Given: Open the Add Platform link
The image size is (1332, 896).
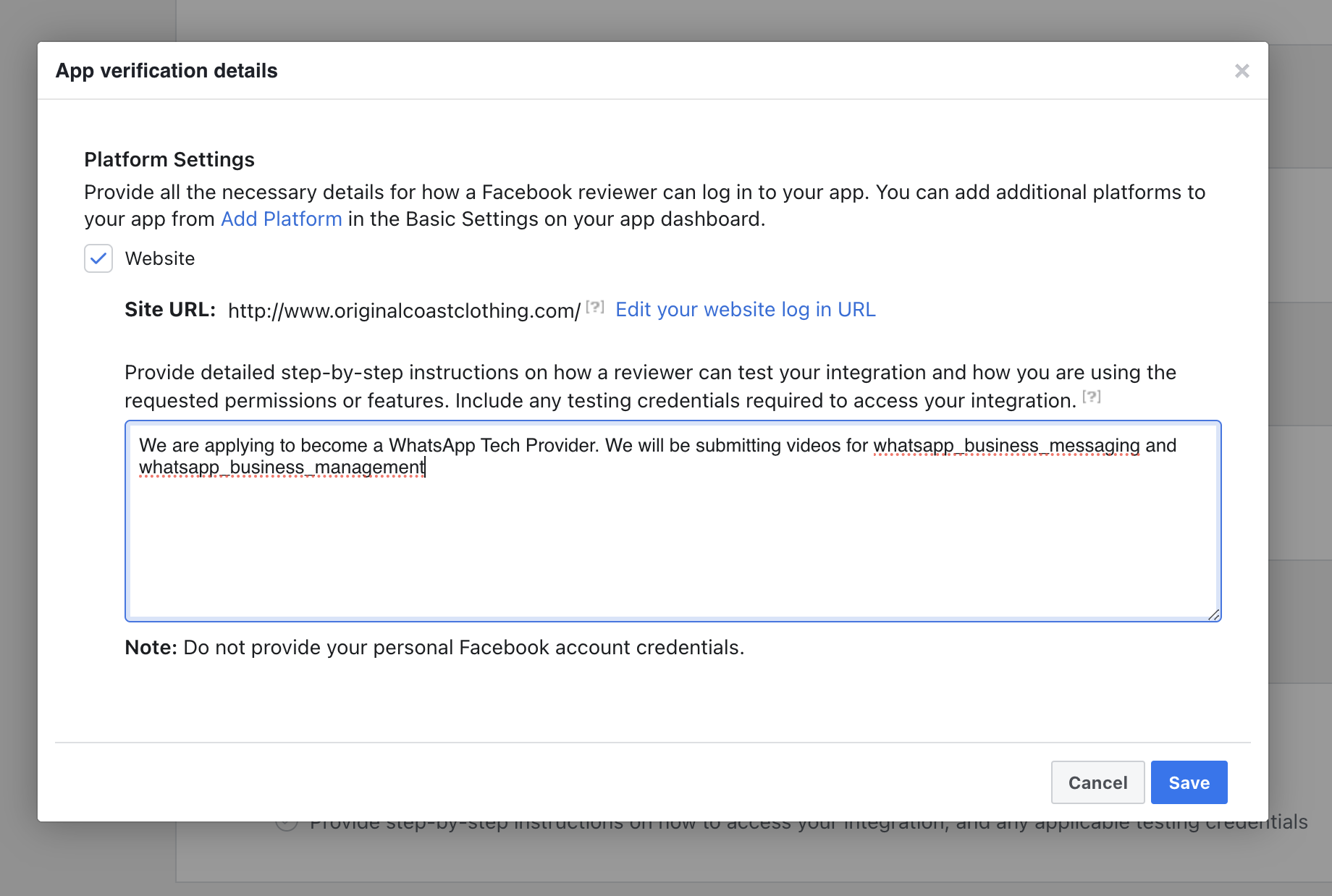Looking at the screenshot, I should coord(281,219).
